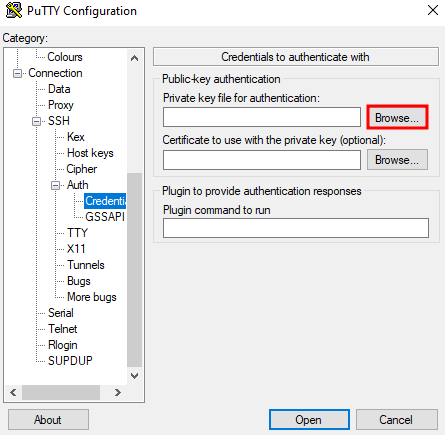445x435 pixels.
Task: Focus the private key file field
Action: pos(262,117)
